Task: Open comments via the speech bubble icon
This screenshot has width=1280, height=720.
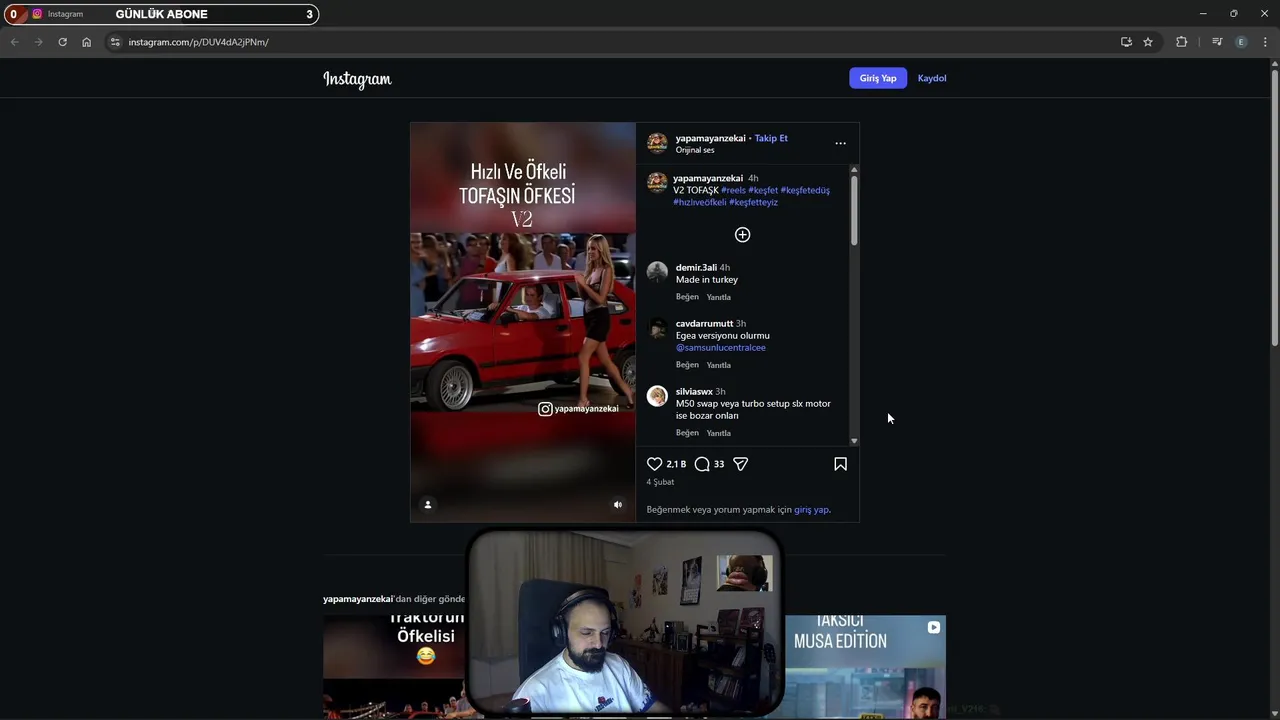Action: click(702, 464)
